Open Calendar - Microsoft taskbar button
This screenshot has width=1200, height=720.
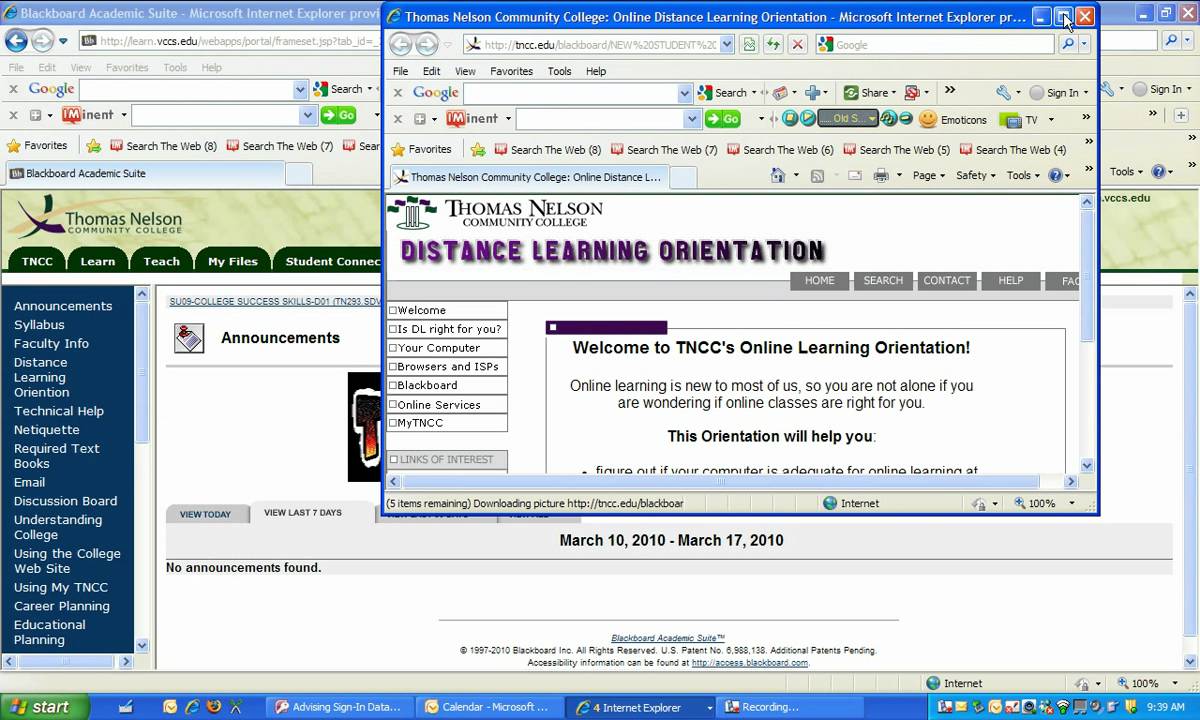(x=490, y=706)
